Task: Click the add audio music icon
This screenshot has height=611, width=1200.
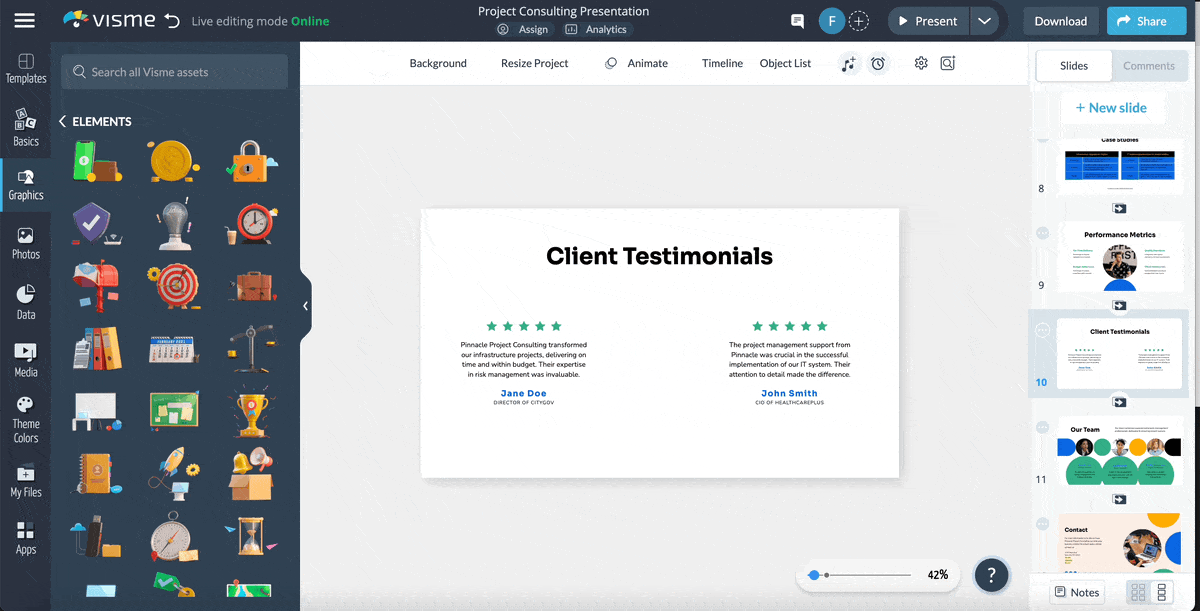Action: pyautogui.click(x=849, y=64)
